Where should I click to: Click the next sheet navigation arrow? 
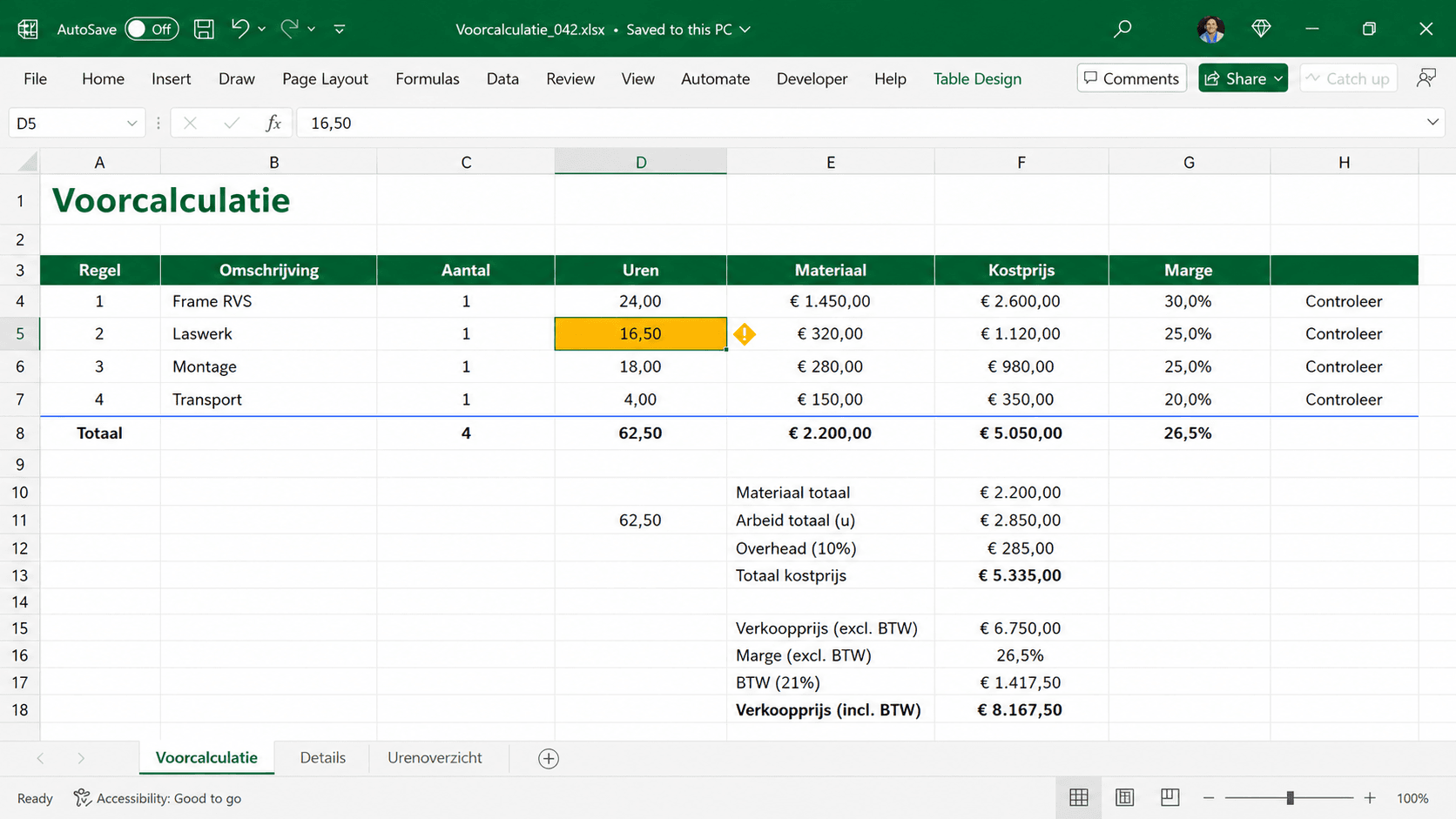[81, 758]
